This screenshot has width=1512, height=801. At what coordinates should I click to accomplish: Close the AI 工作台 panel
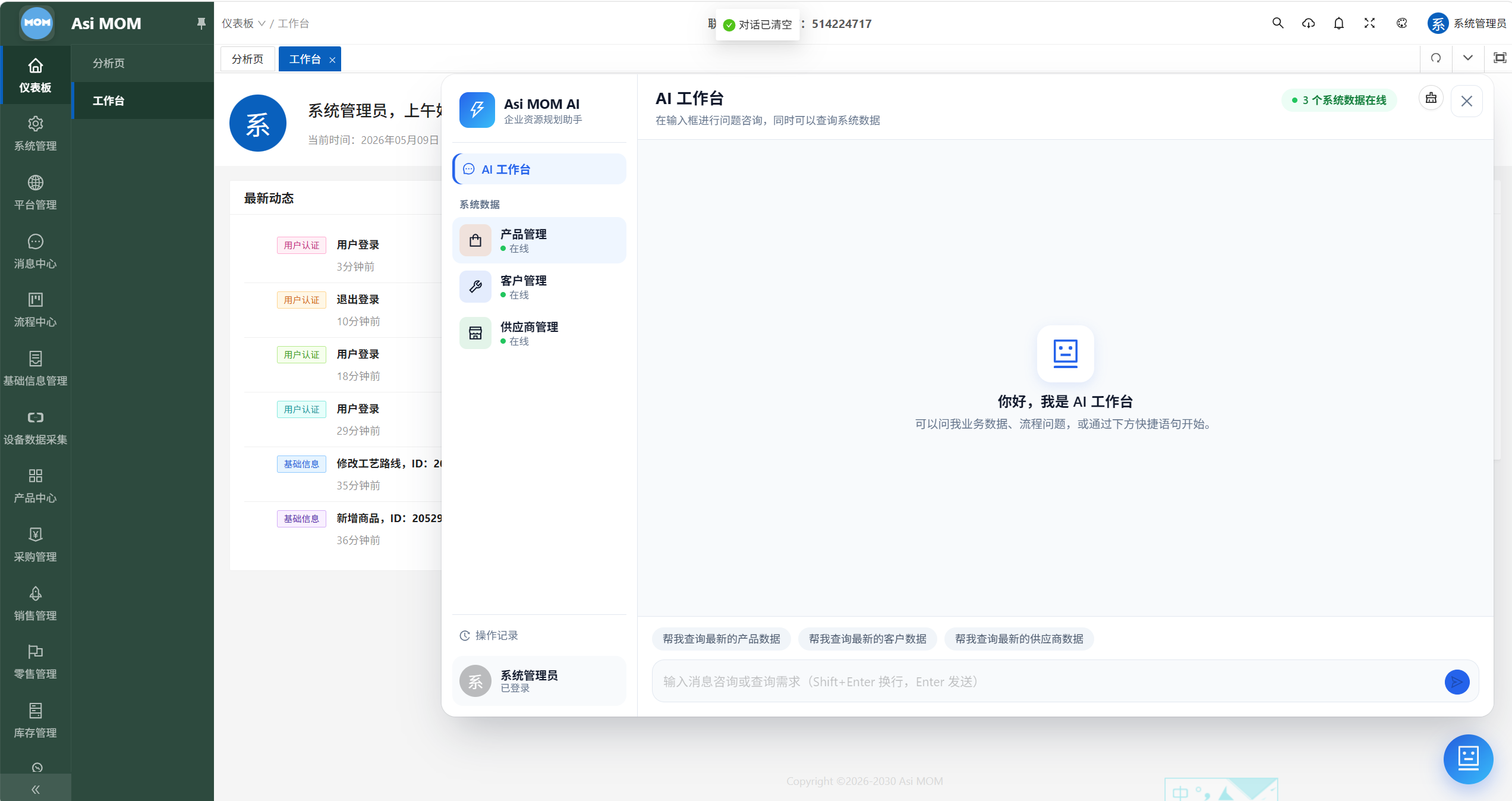[1466, 100]
